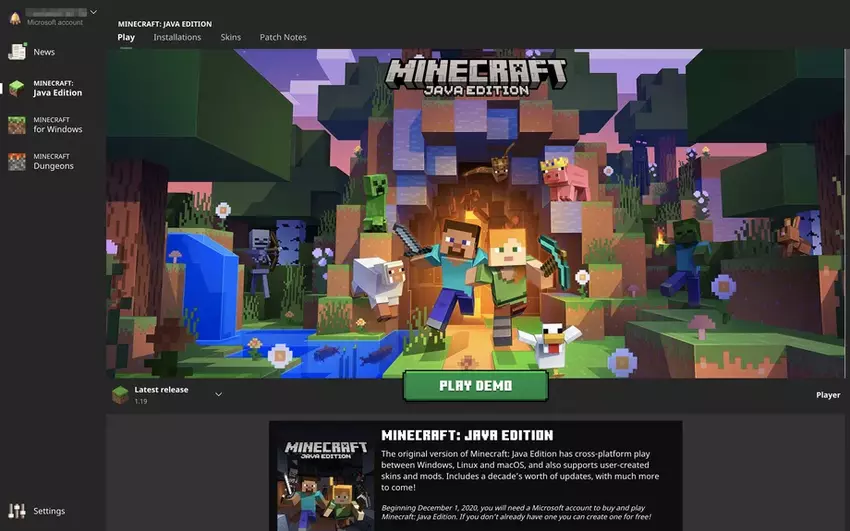Expand the Microsoft account dropdown arrow
This screenshot has height=531, width=850.
[93, 12]
